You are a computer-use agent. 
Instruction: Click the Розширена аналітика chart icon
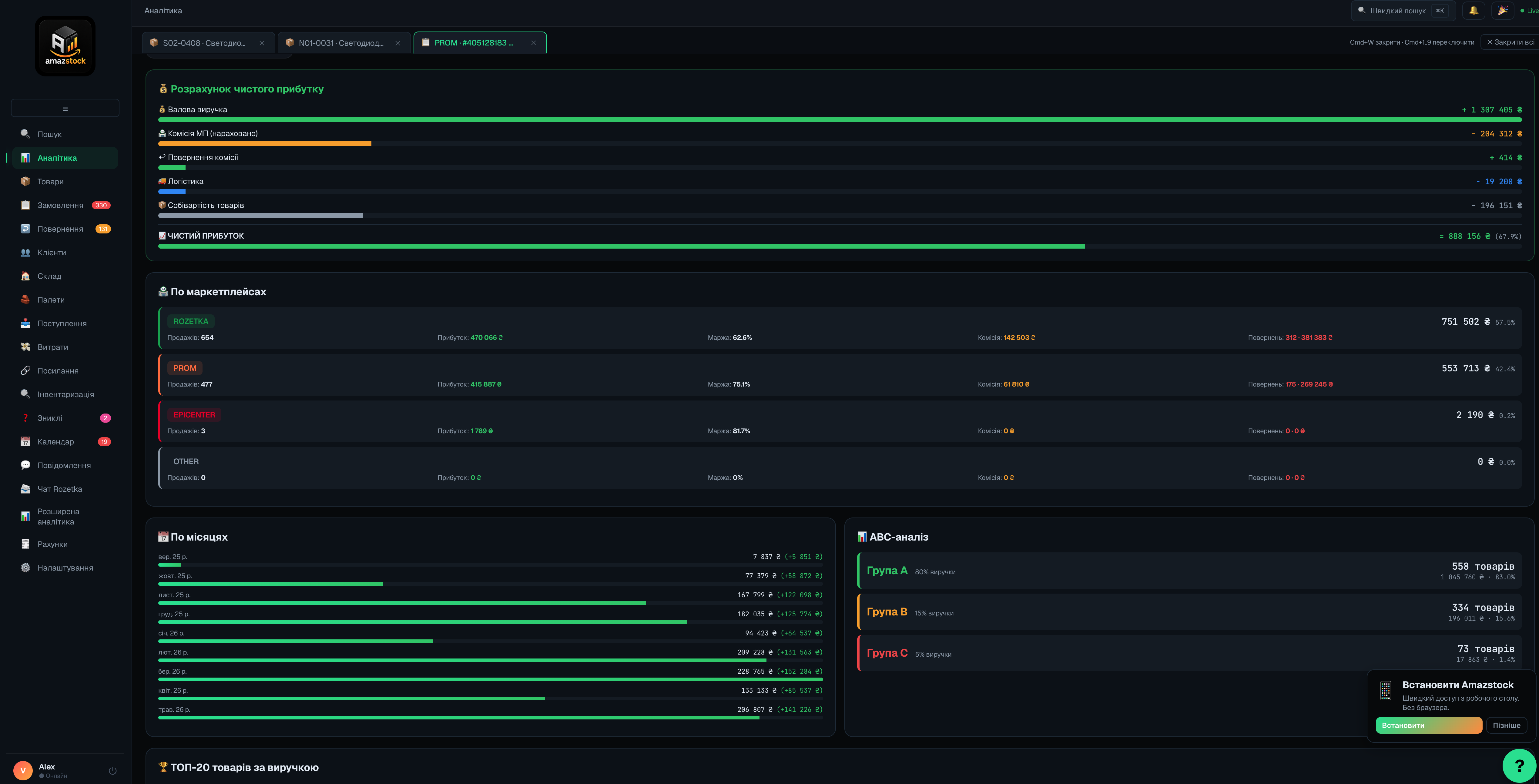click(x=25, y=516)
